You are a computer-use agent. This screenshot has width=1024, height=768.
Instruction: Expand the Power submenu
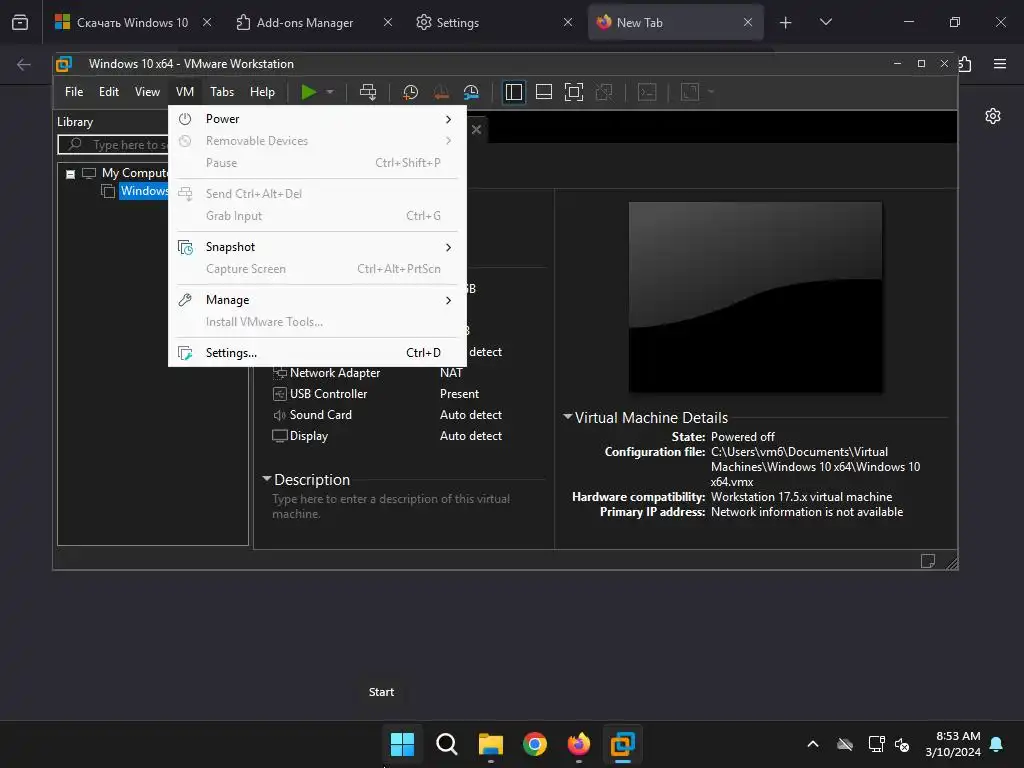pyautogui.click(x=317, y=119)
